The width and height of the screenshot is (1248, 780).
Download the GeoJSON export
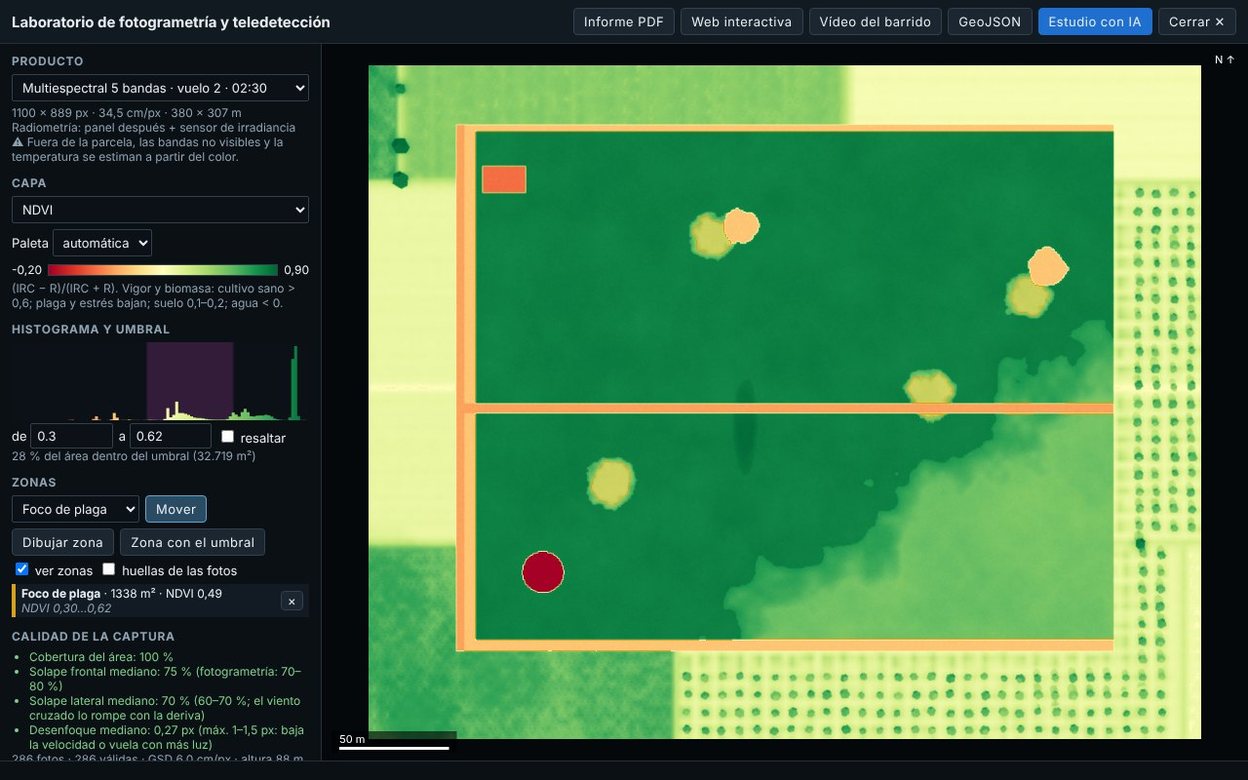(990, 22)
